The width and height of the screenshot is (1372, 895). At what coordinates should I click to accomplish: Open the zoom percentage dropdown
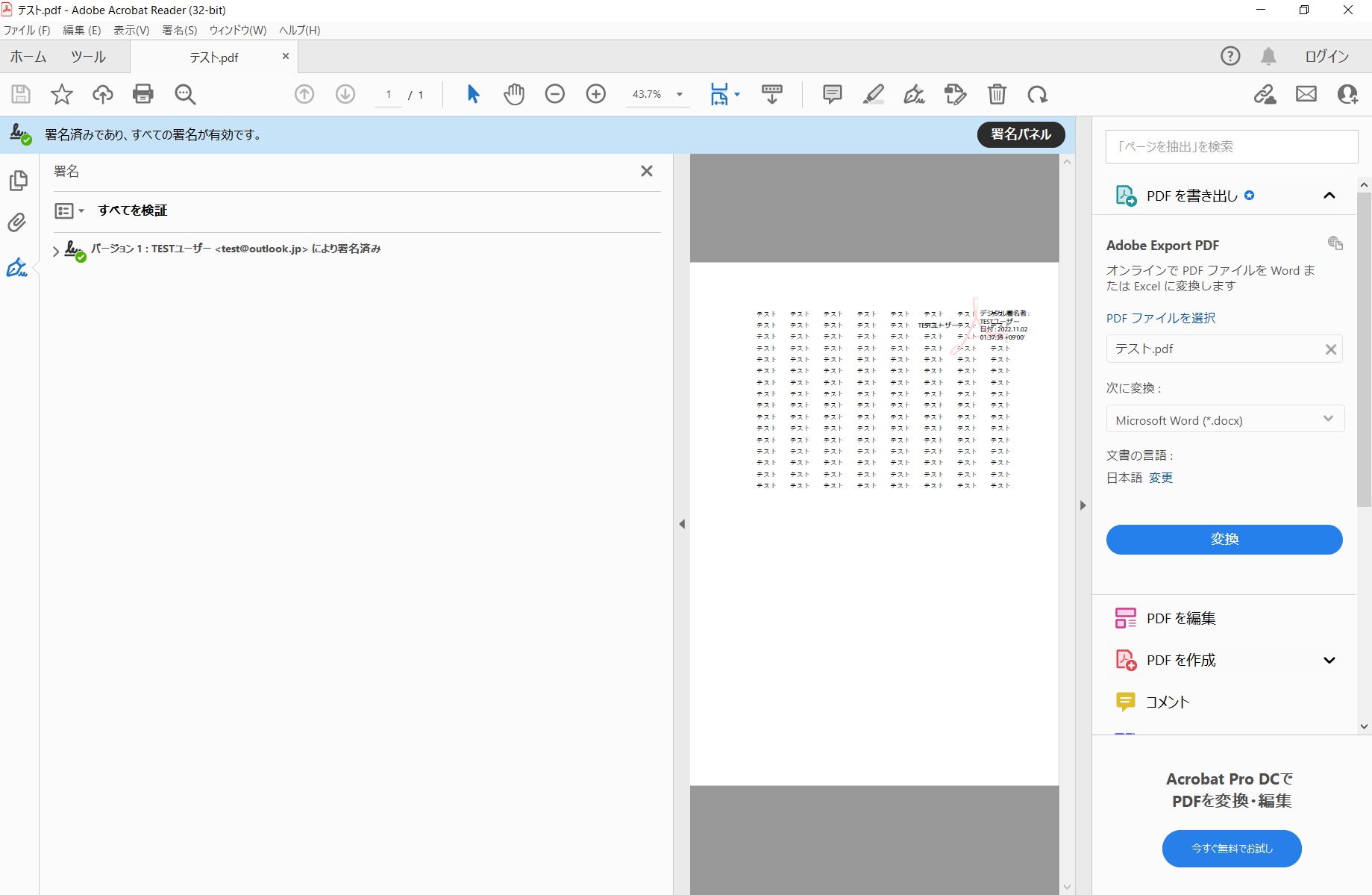[680, 94]
